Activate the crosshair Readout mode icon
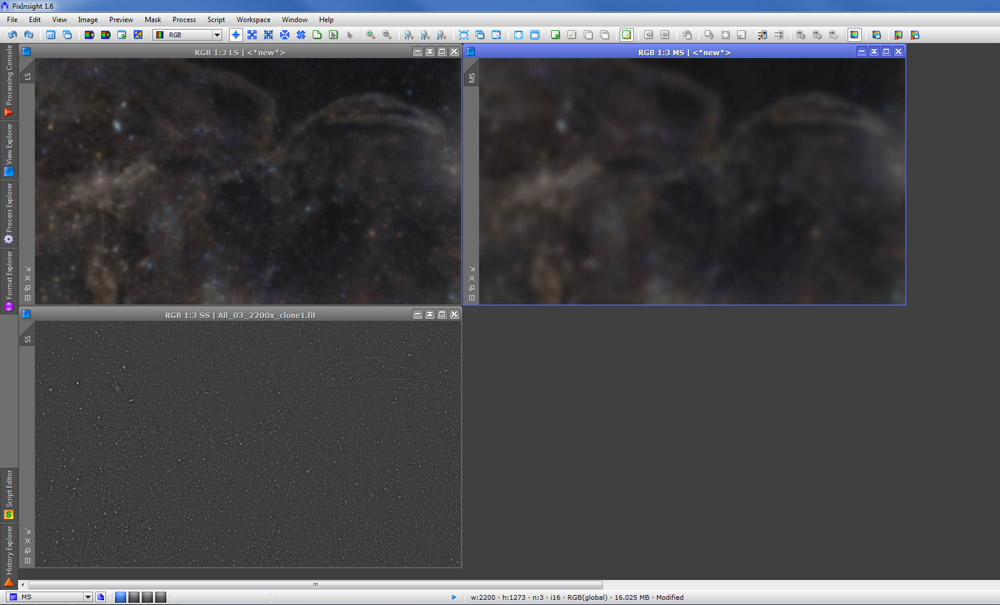1000x605 pixels. (x=236, y=35)
